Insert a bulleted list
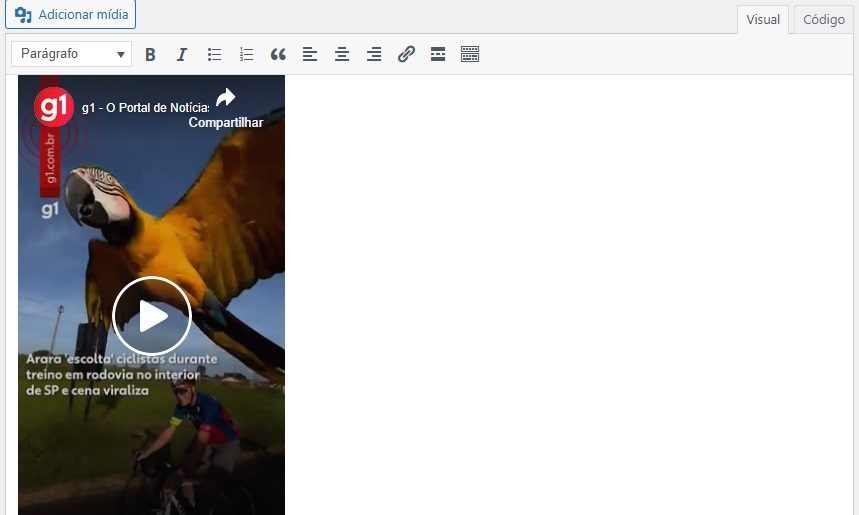 pyautogui.click(x=214, y=55)
